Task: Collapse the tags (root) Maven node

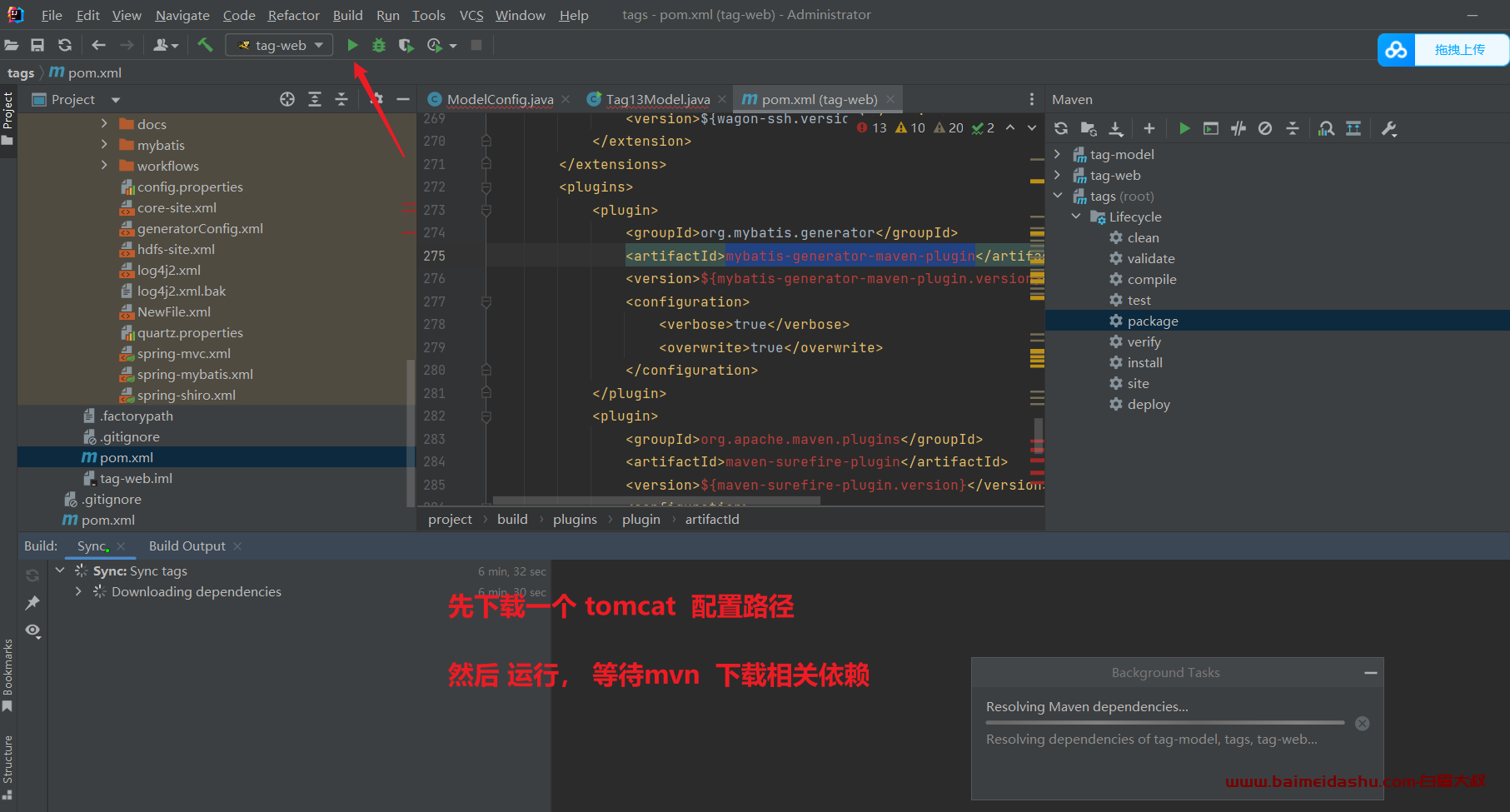Action: pos(1058,196)
